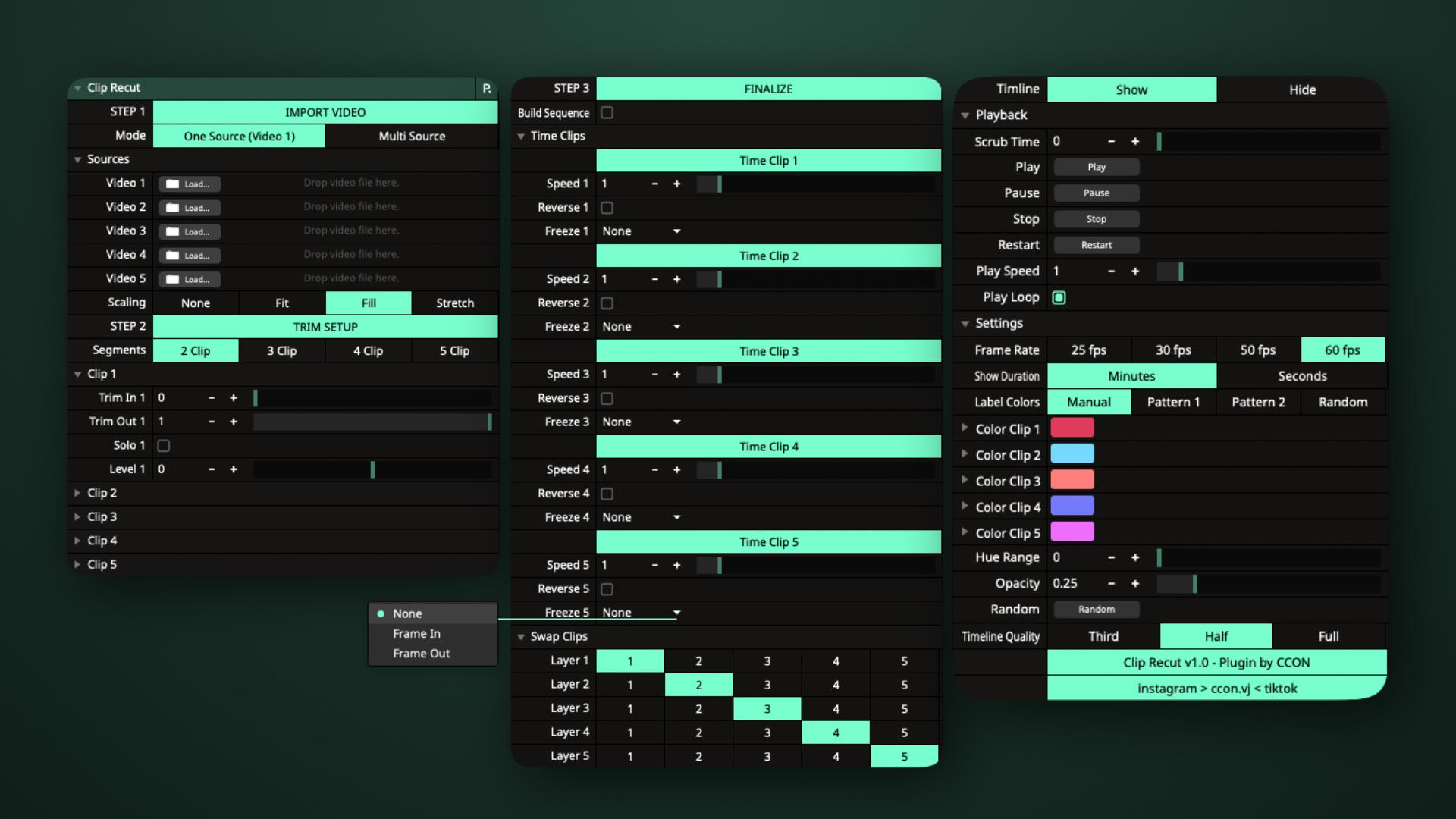Choose Frame In from the freeze menu
1456x819 pixels.
(416, 633)
